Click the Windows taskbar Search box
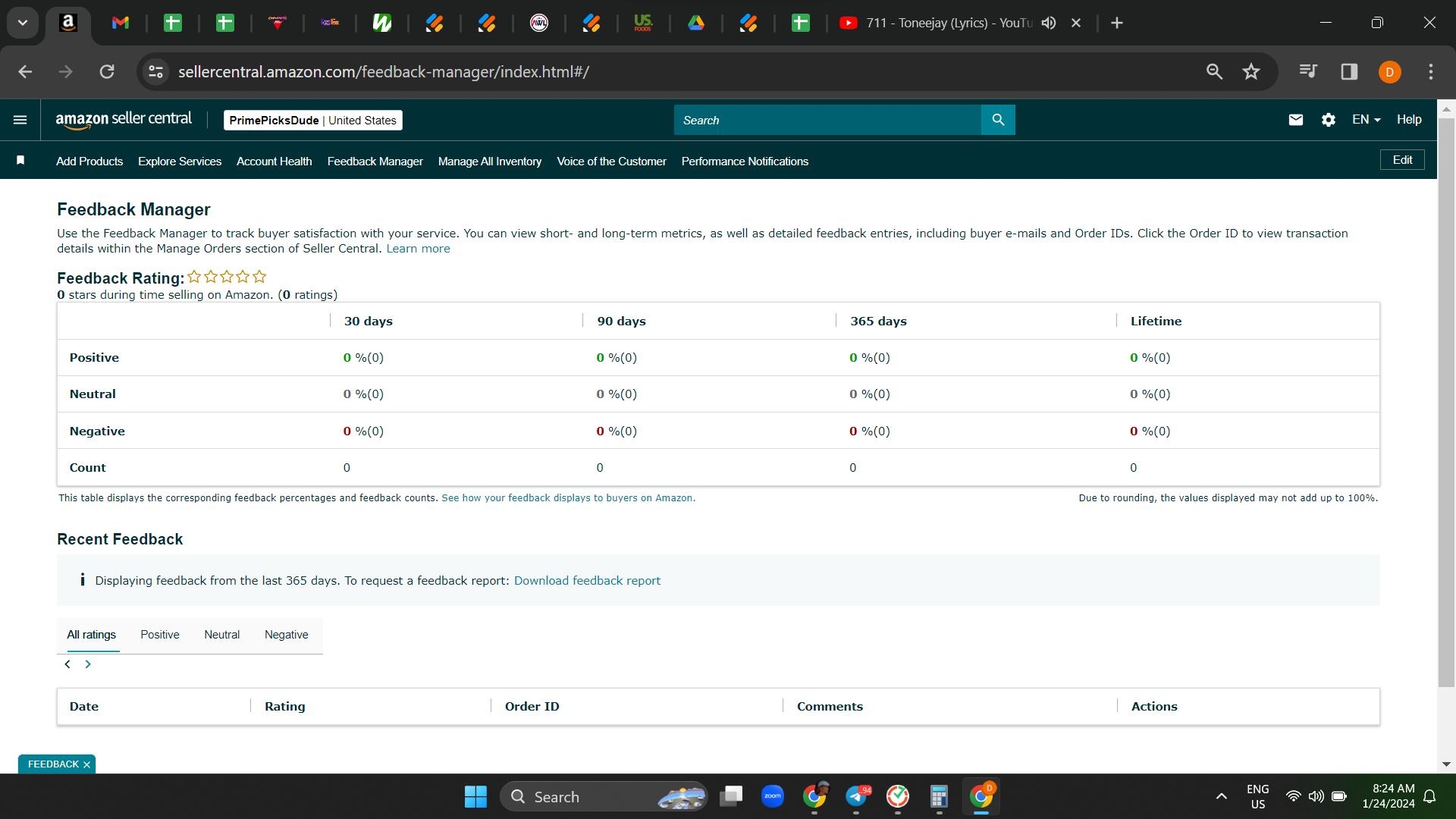 604,797
